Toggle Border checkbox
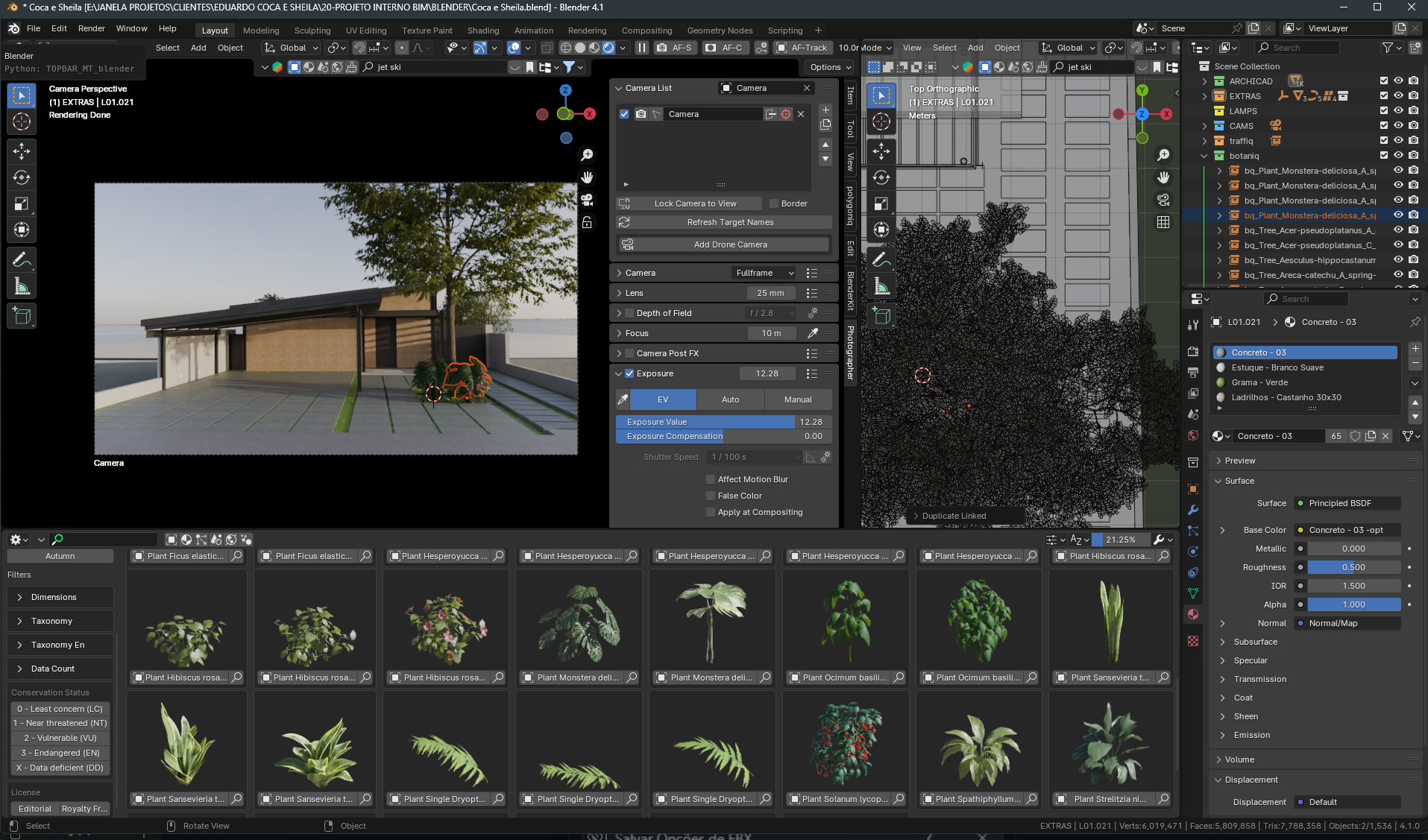Image resolution: width=1428 pixels, height=840 pixels. point(774,203)
